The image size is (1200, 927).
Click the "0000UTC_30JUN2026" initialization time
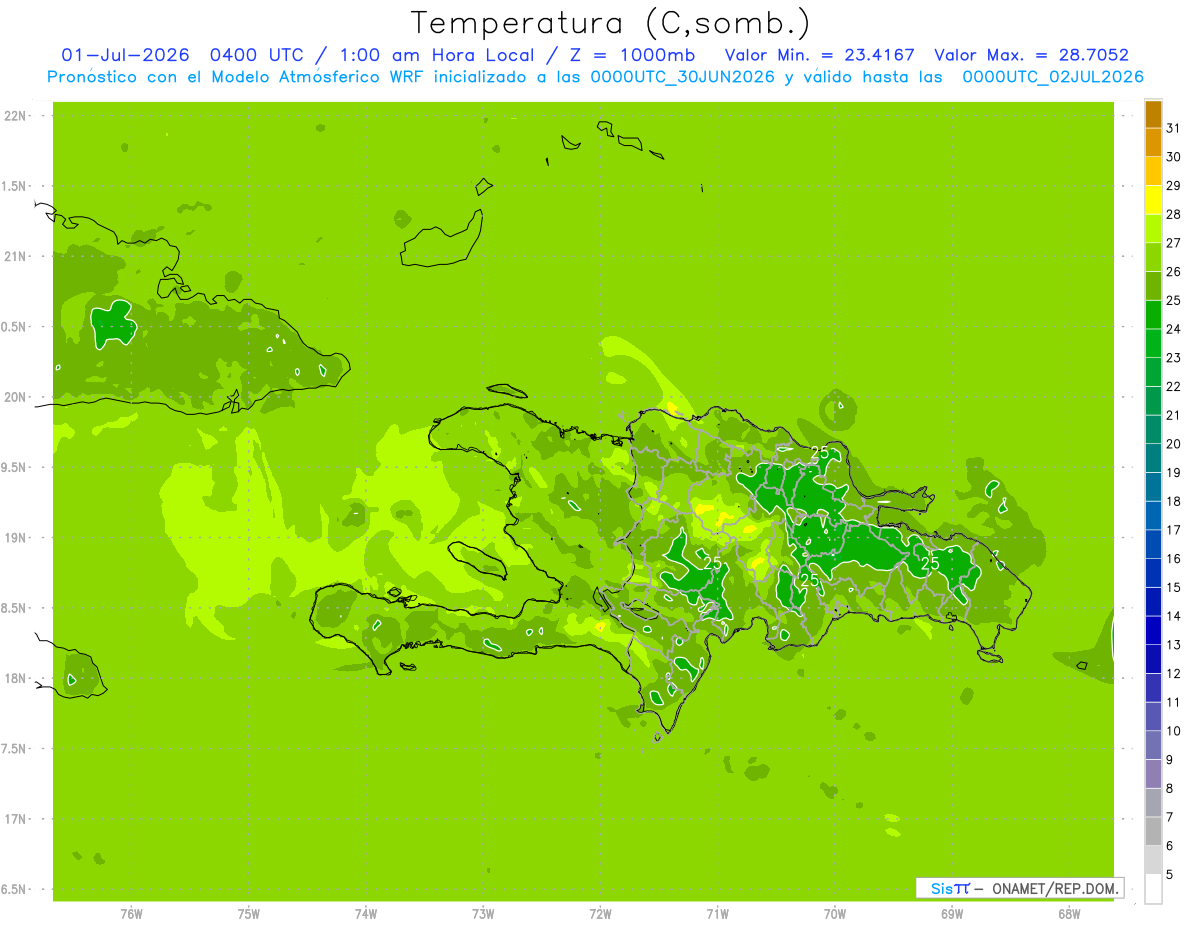coord(683,77)
